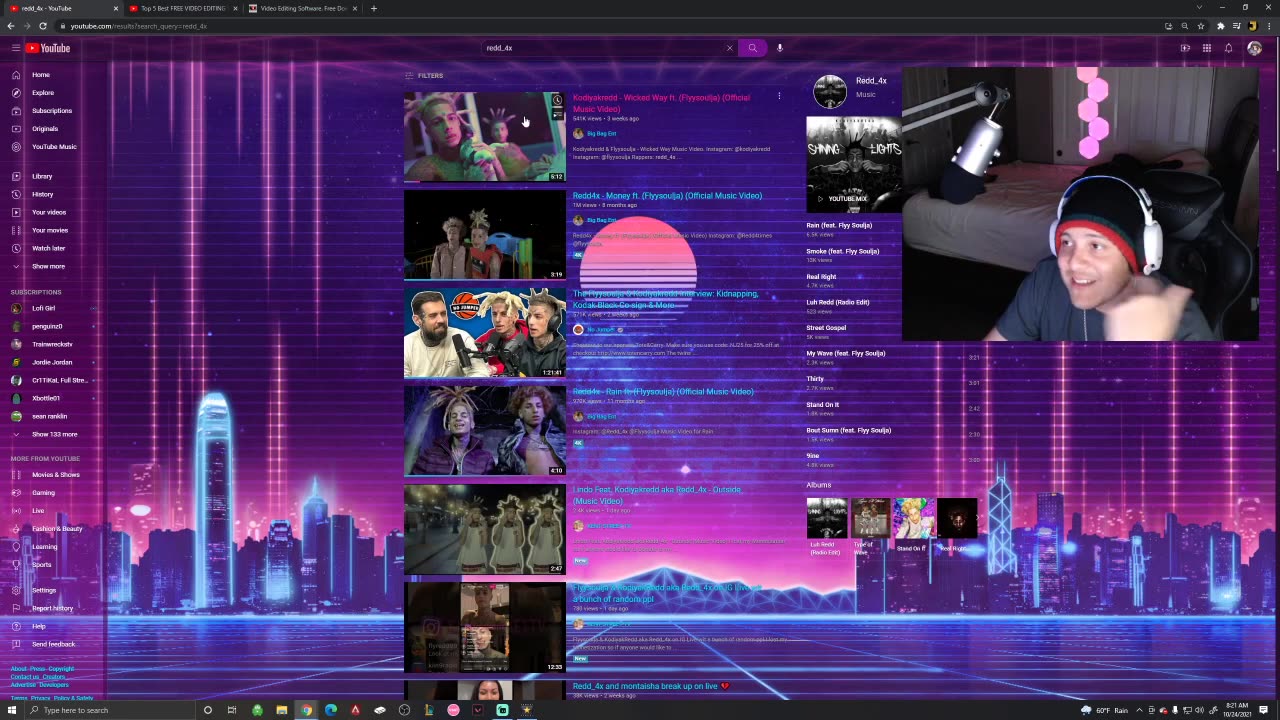Open the Luh Redd (Radio Edit) album
This screenshot has width=1280, height=720.
tap(826, 526)
